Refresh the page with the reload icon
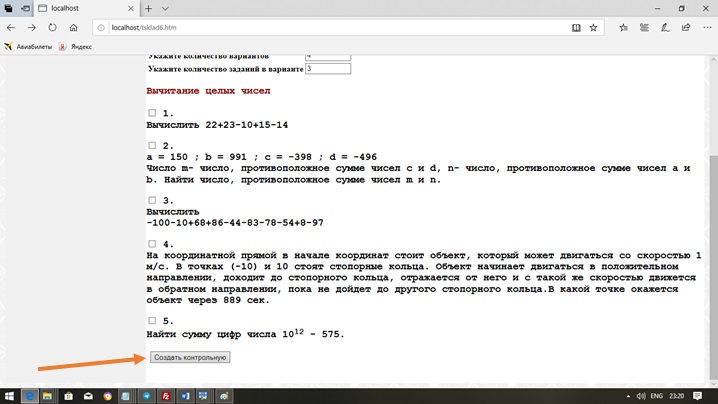The height and width of the screenshot is (404, 718). (52, 28)
